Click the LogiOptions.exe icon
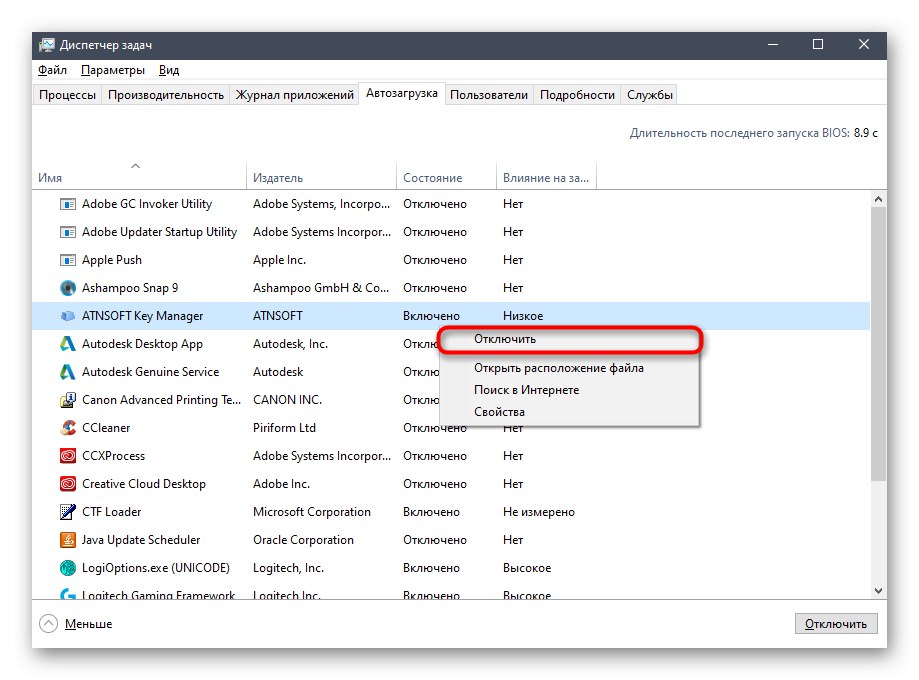 pyautogui.click(x=68, y=568)
